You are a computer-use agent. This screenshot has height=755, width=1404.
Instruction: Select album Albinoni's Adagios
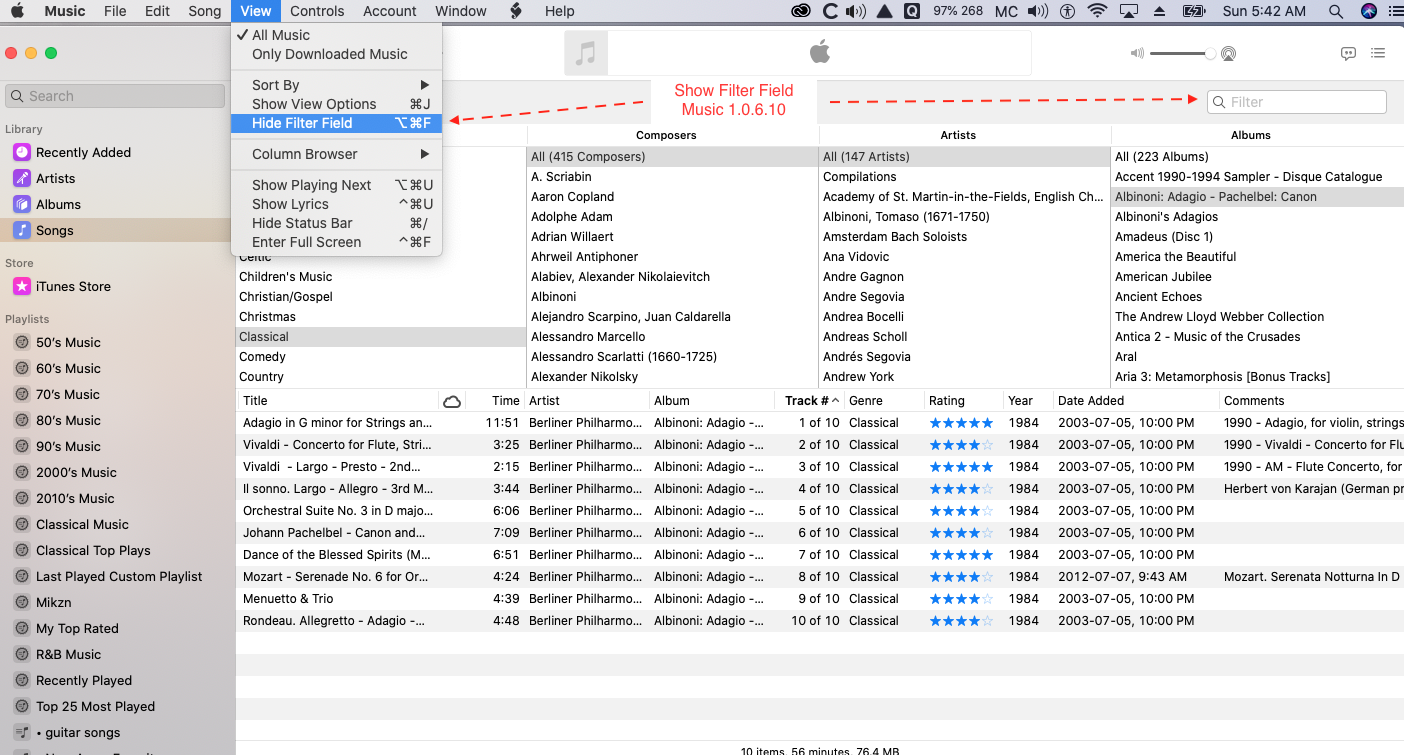pyautogui.click(x=1257, y=217)
